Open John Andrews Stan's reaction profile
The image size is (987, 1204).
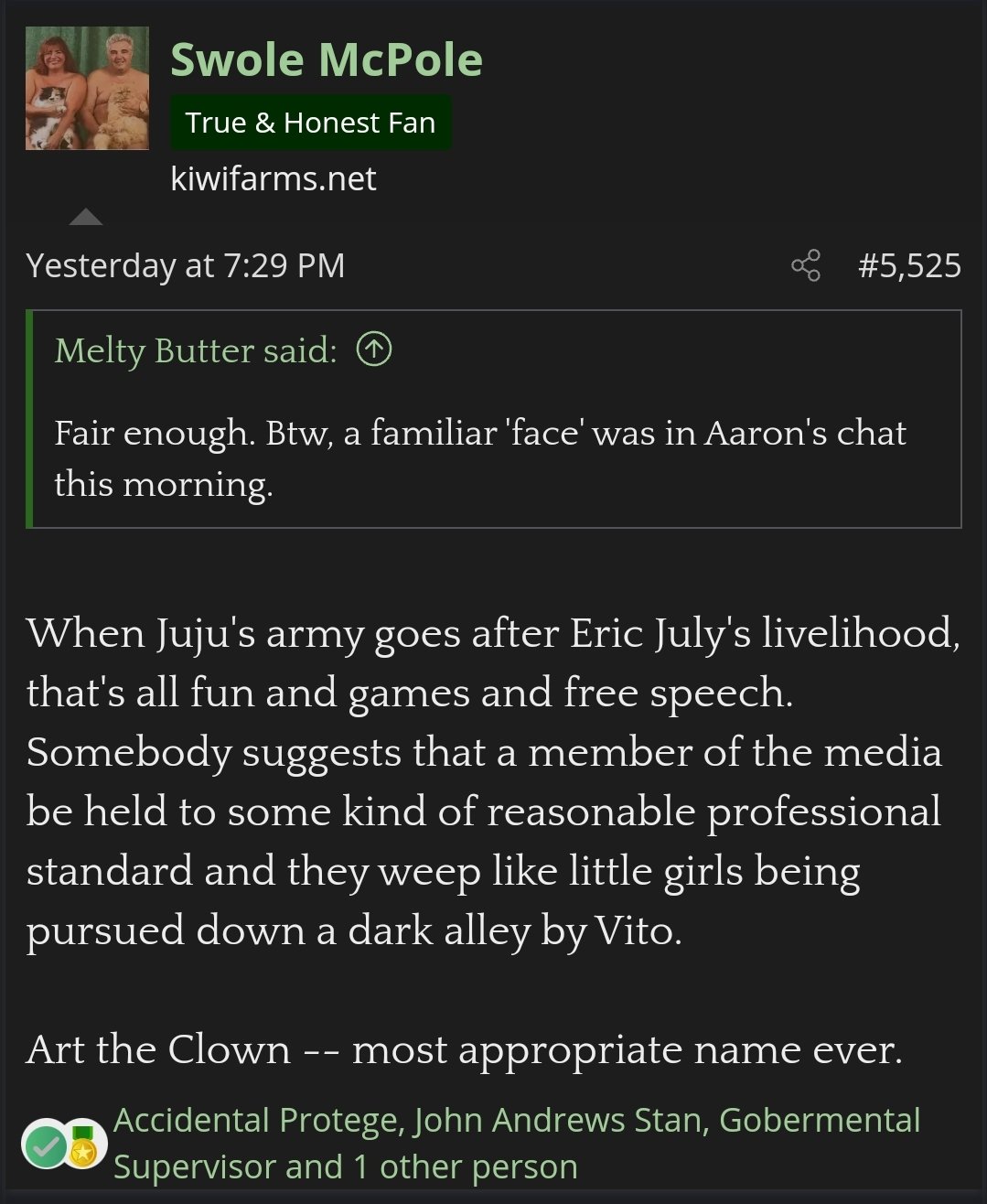click(561, 1121)
